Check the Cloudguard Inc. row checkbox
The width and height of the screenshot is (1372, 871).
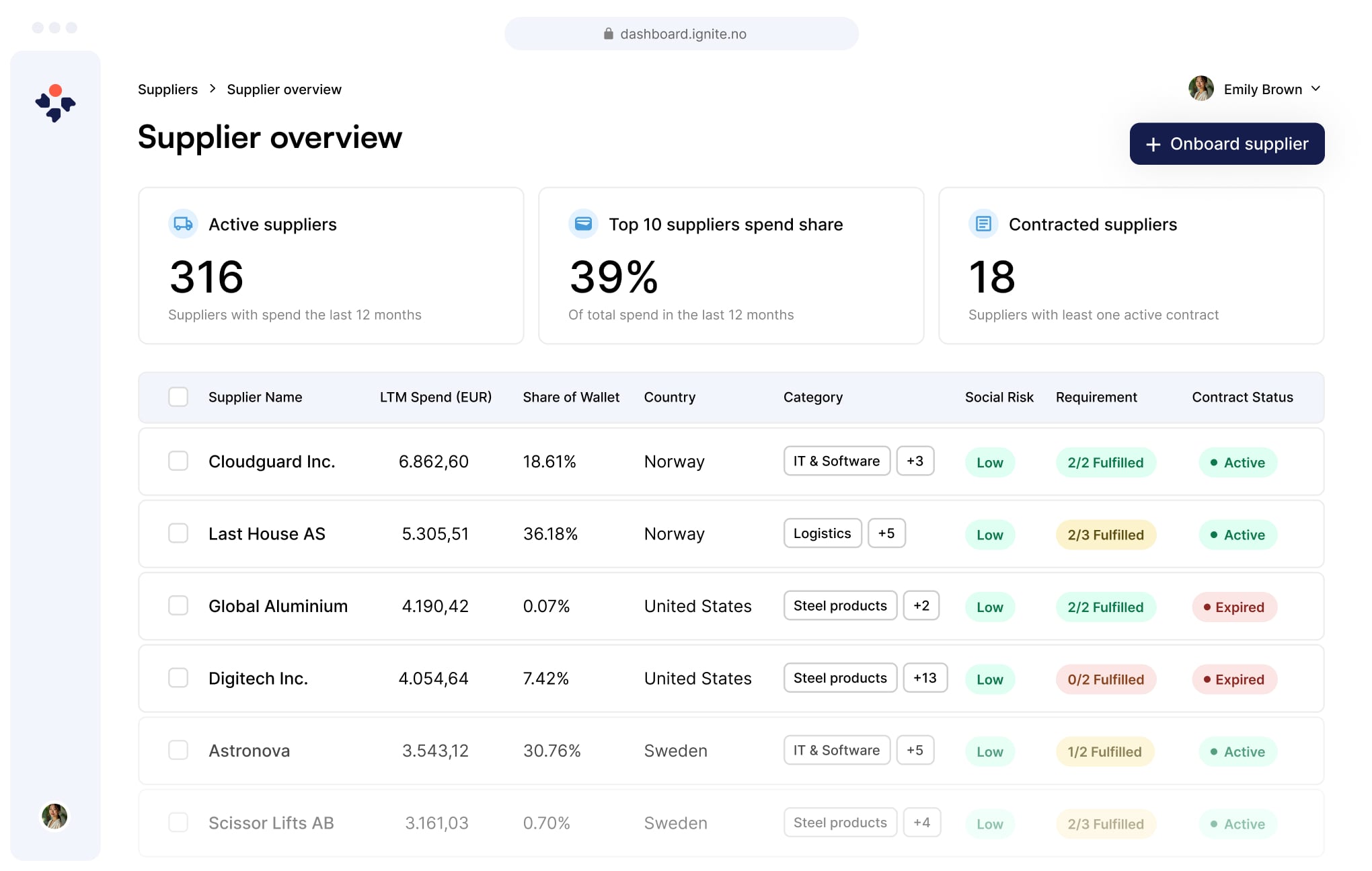pyautogui.click(x=178, y=461)
